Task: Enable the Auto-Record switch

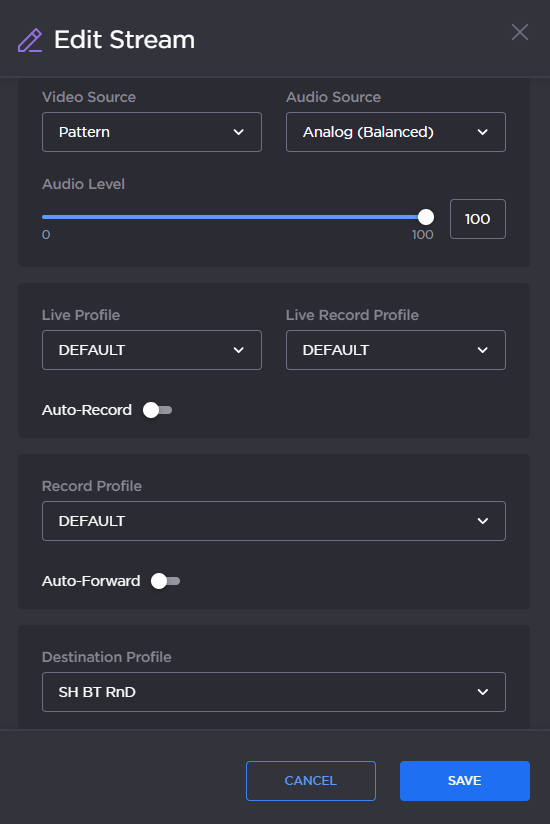Action: (158, 410)
